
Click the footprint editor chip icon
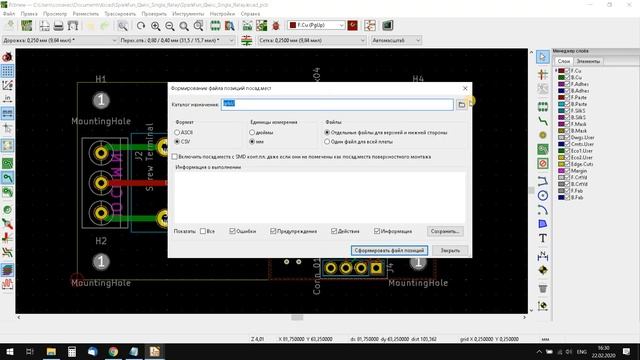point(215,26)
